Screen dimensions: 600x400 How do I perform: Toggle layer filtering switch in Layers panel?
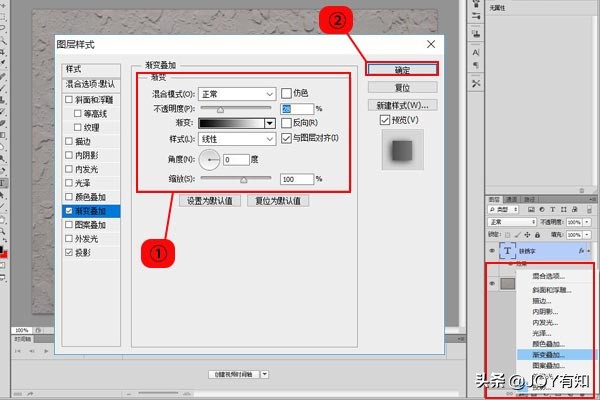(589, 210)
